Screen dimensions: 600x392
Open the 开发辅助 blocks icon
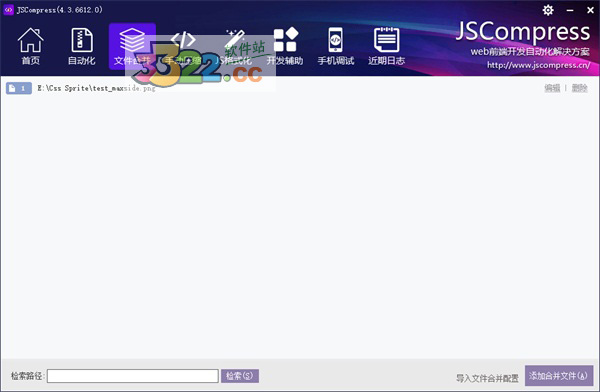(285, 40)
